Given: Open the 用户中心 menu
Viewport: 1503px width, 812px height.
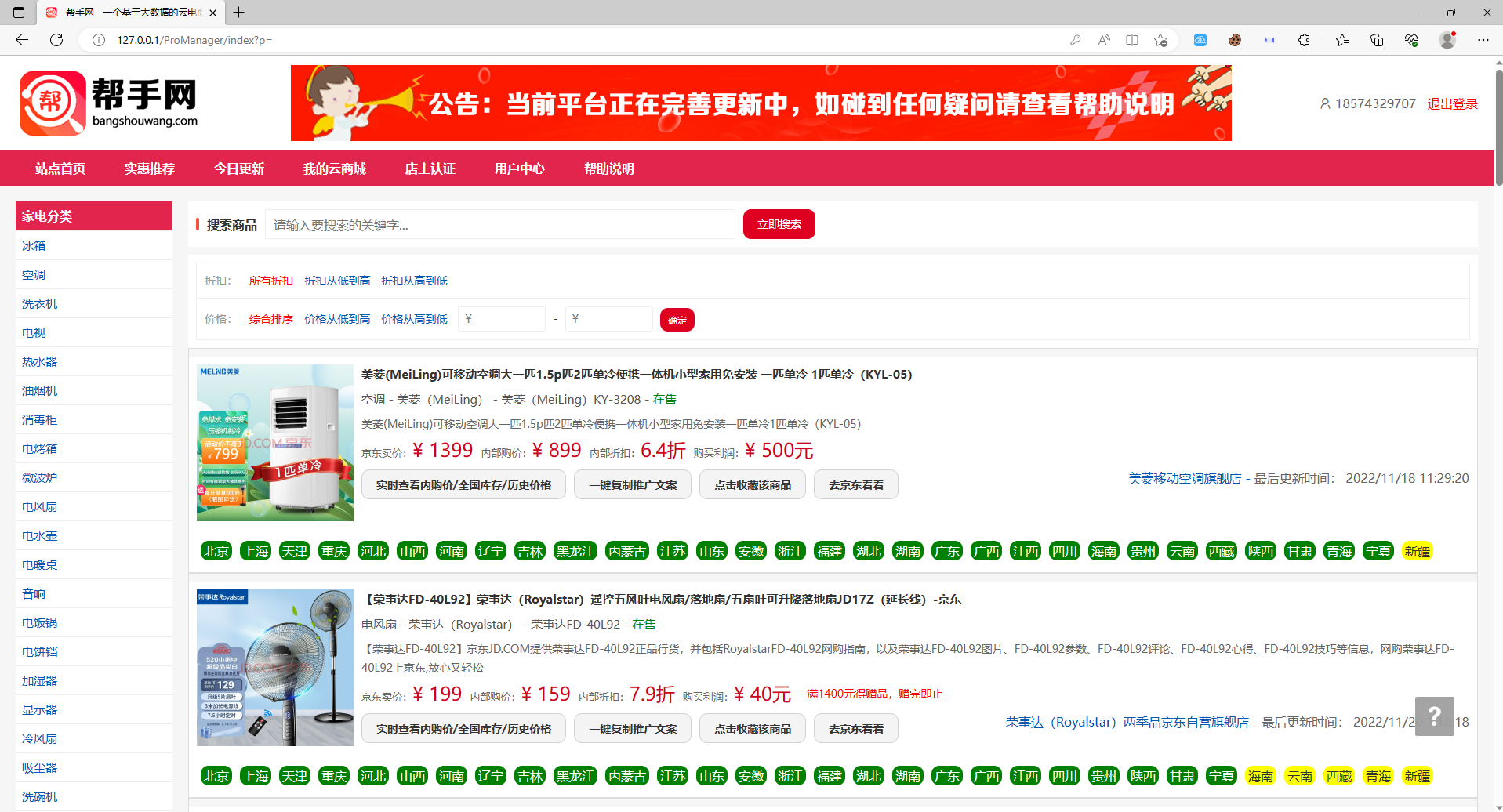Looking at the screenshot, I should click(520, 169).
